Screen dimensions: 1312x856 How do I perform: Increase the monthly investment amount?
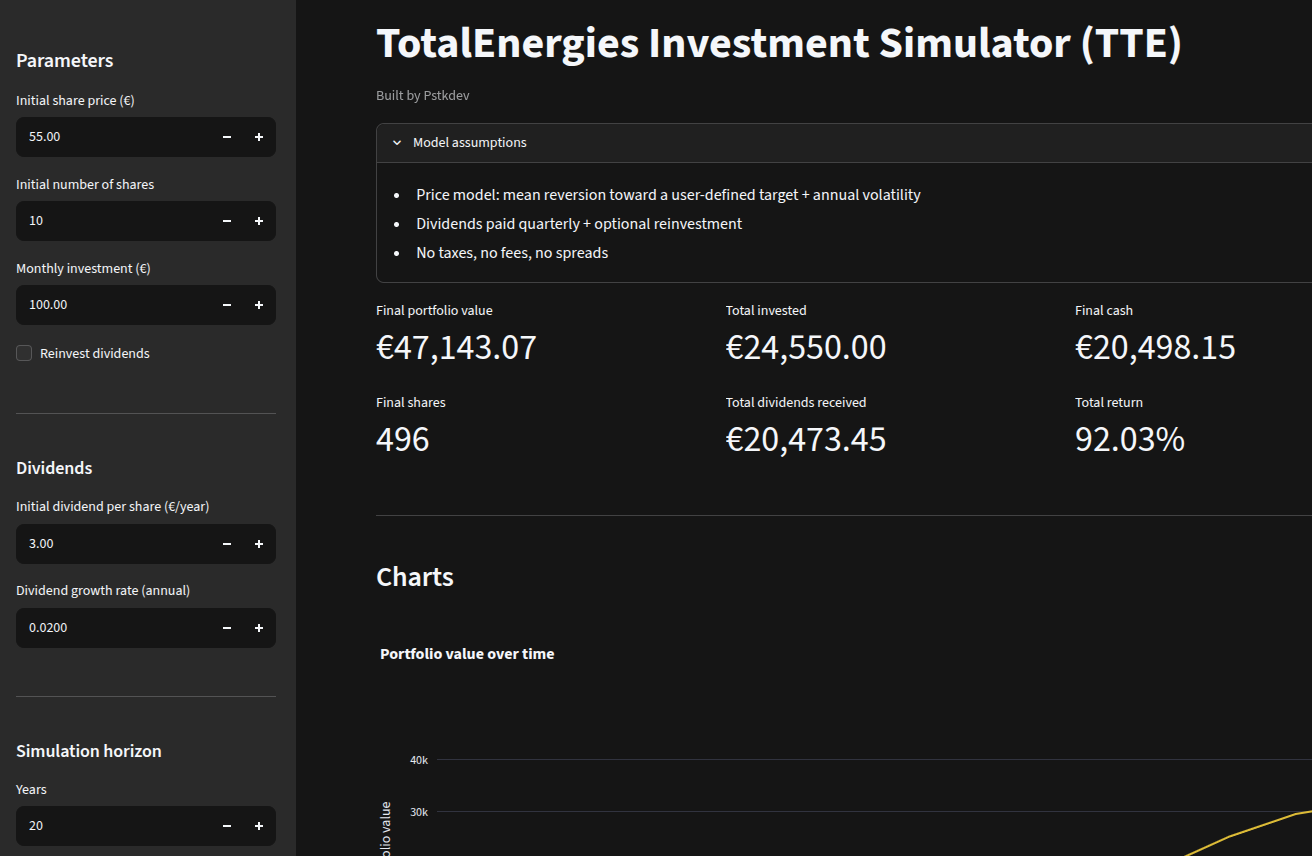point(259,305)
